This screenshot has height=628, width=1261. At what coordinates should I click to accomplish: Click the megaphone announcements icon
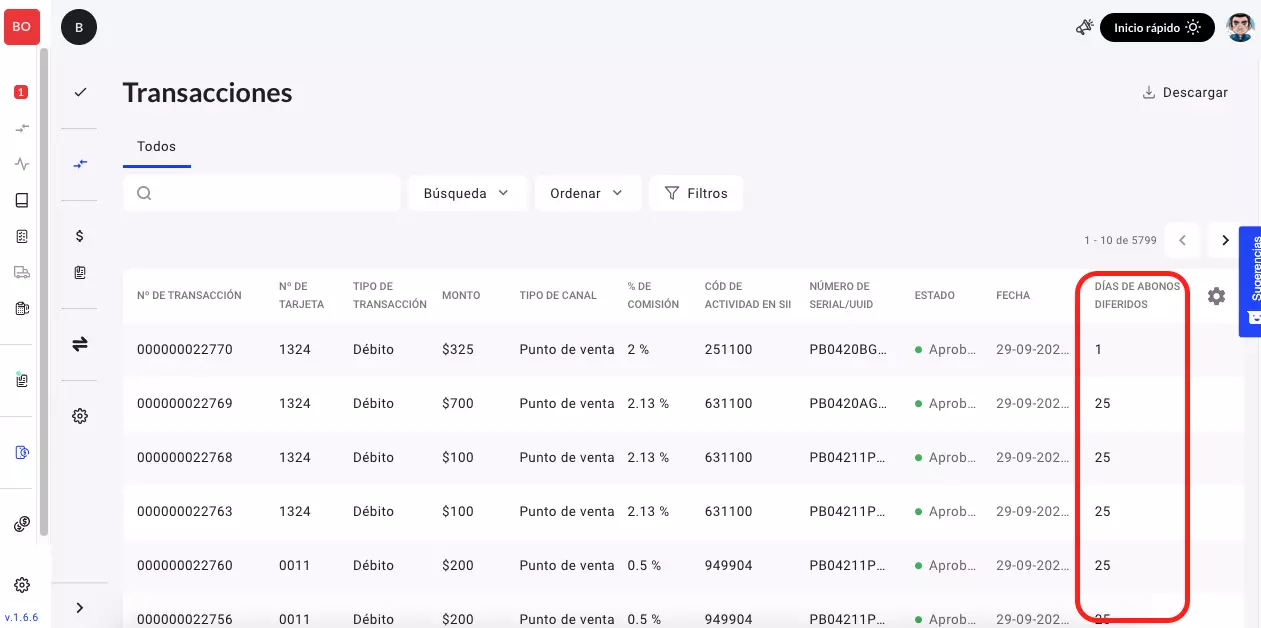pyautogui.click(x=1084, y=28)
